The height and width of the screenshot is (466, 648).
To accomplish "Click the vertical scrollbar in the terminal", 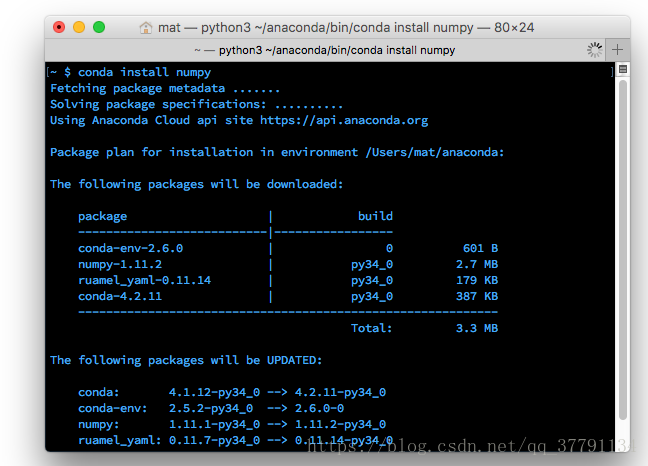I will point(623,250).
